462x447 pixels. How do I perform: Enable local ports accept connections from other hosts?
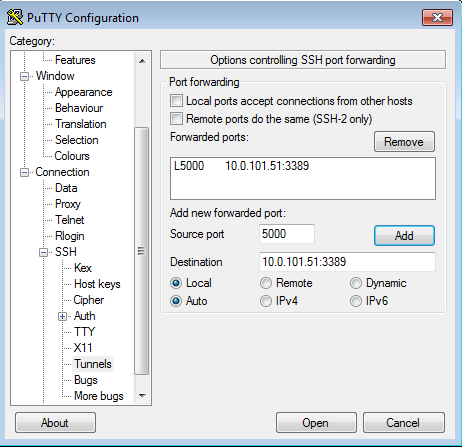[176, 101]
